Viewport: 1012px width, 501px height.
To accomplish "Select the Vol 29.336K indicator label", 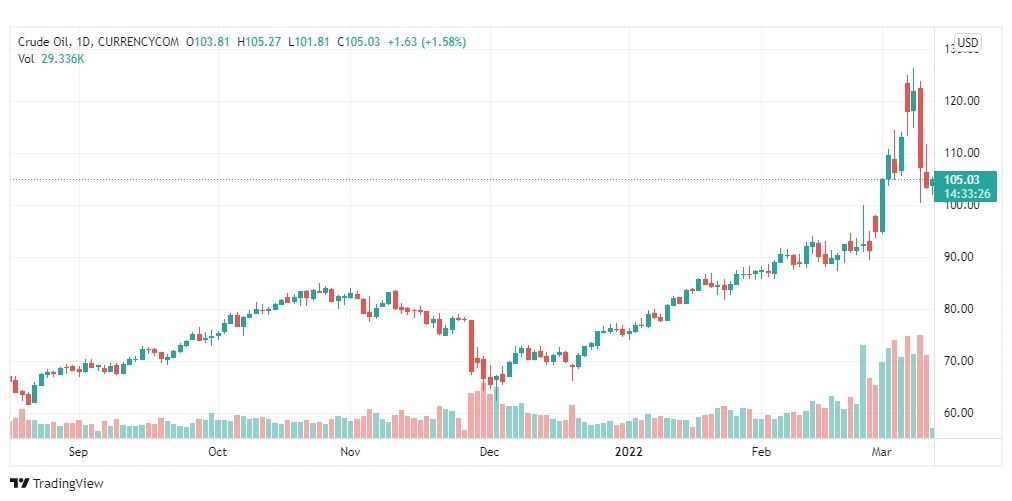I will [51, 59].
